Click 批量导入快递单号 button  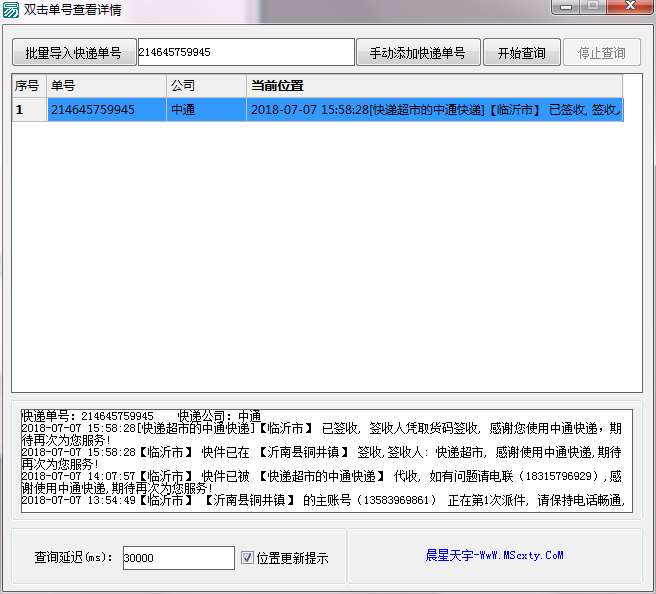coord(73,53)
